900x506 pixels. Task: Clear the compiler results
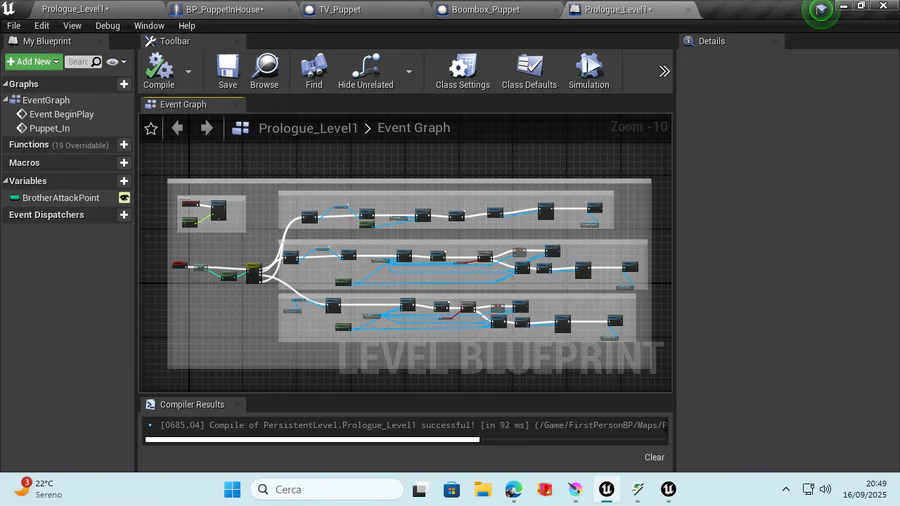tap(654, 457)
